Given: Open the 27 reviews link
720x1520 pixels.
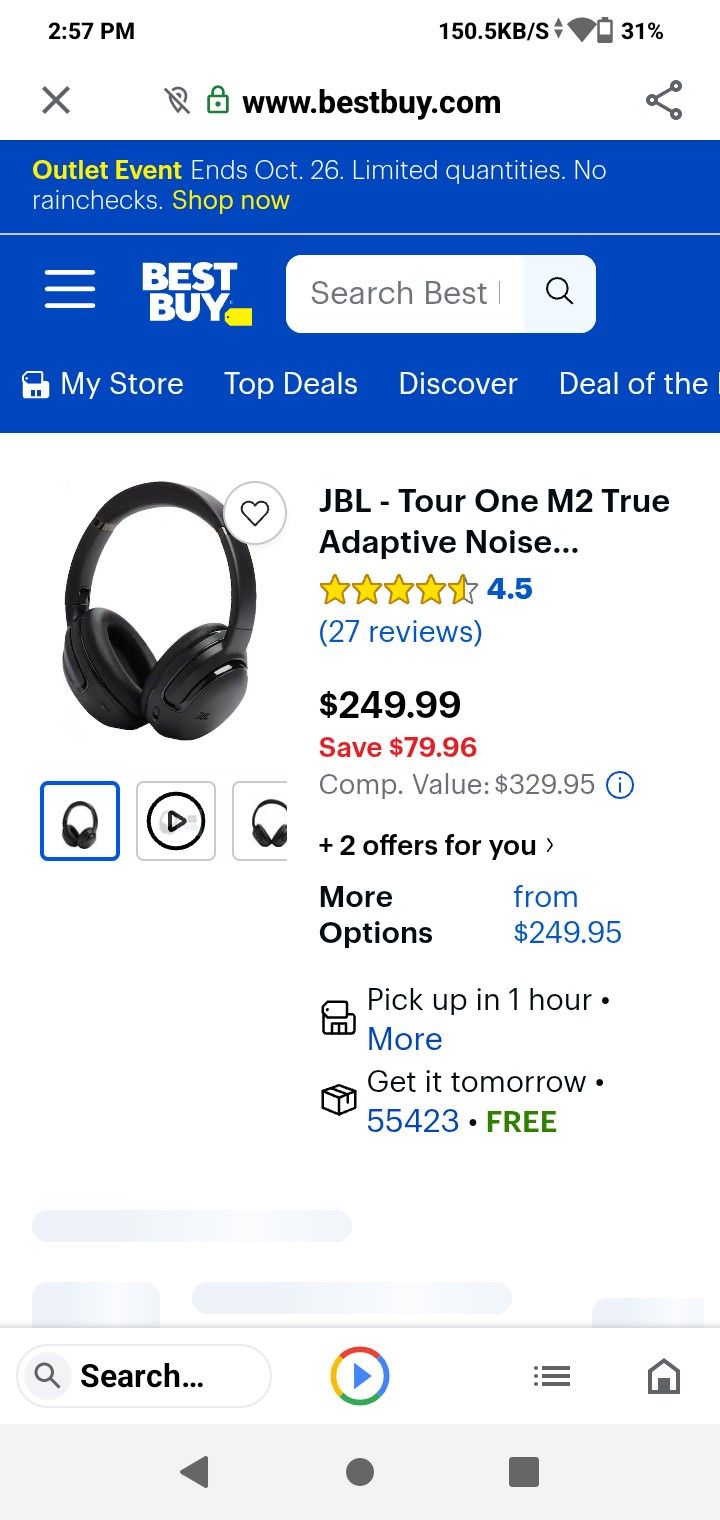Looking at the screenshot, I should (400, 632).
